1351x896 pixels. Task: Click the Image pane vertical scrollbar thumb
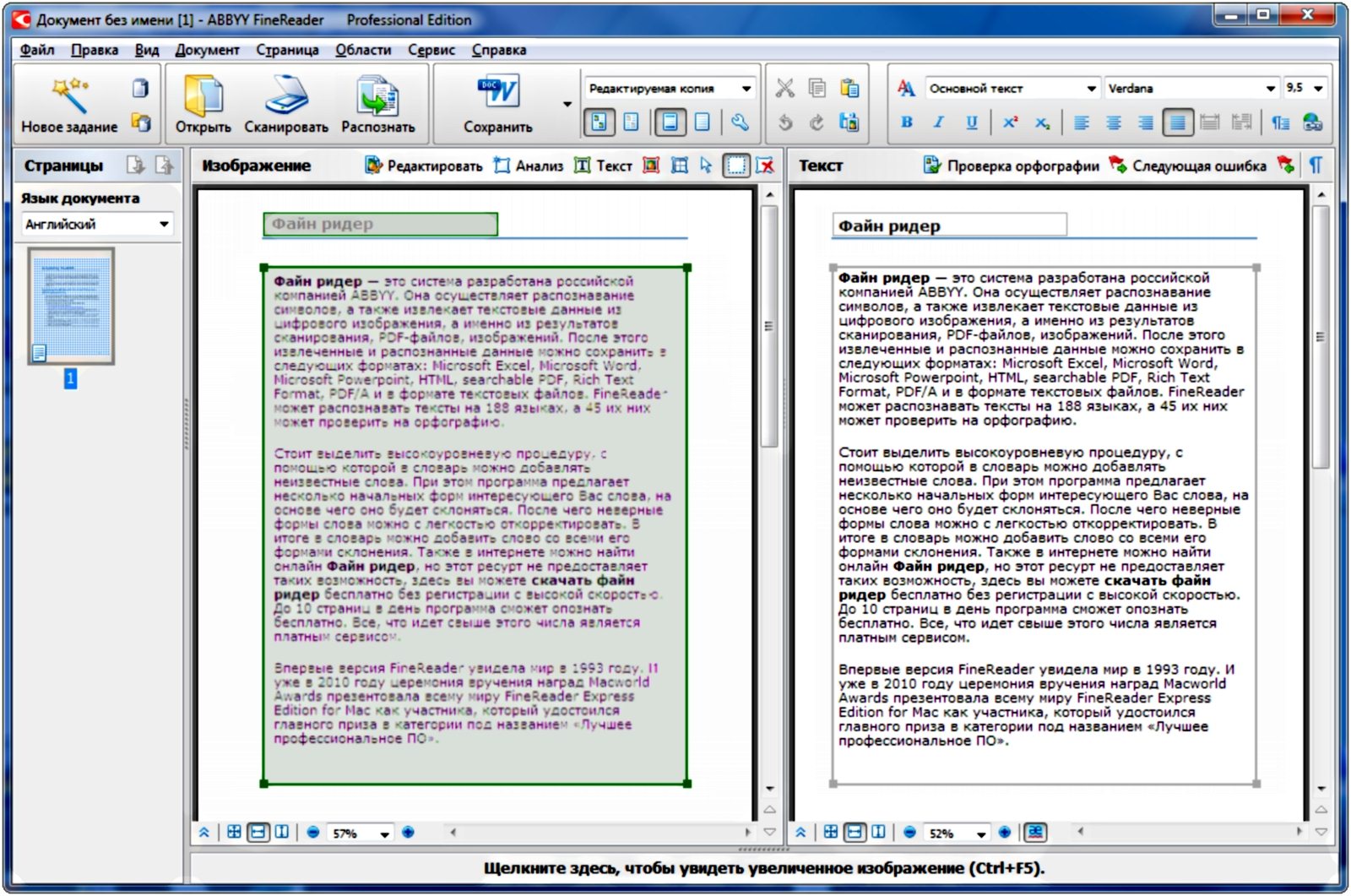[769, 326]
